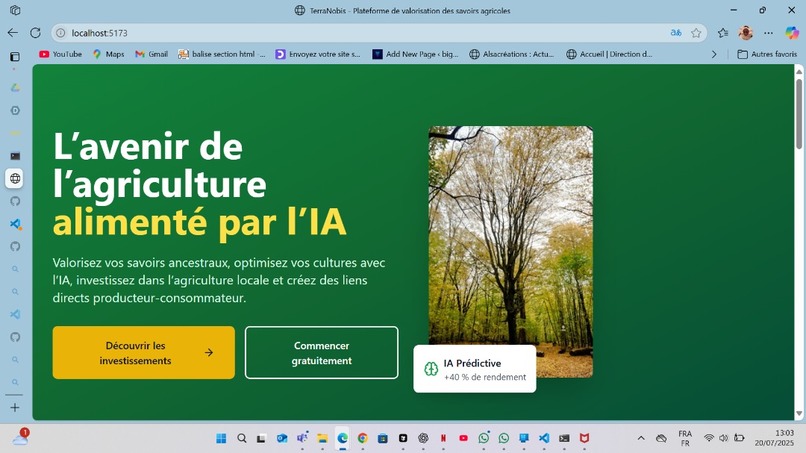Open Netflix from the taskbar
The width and height of the screenshot is (806, 453).
point(443,438)
